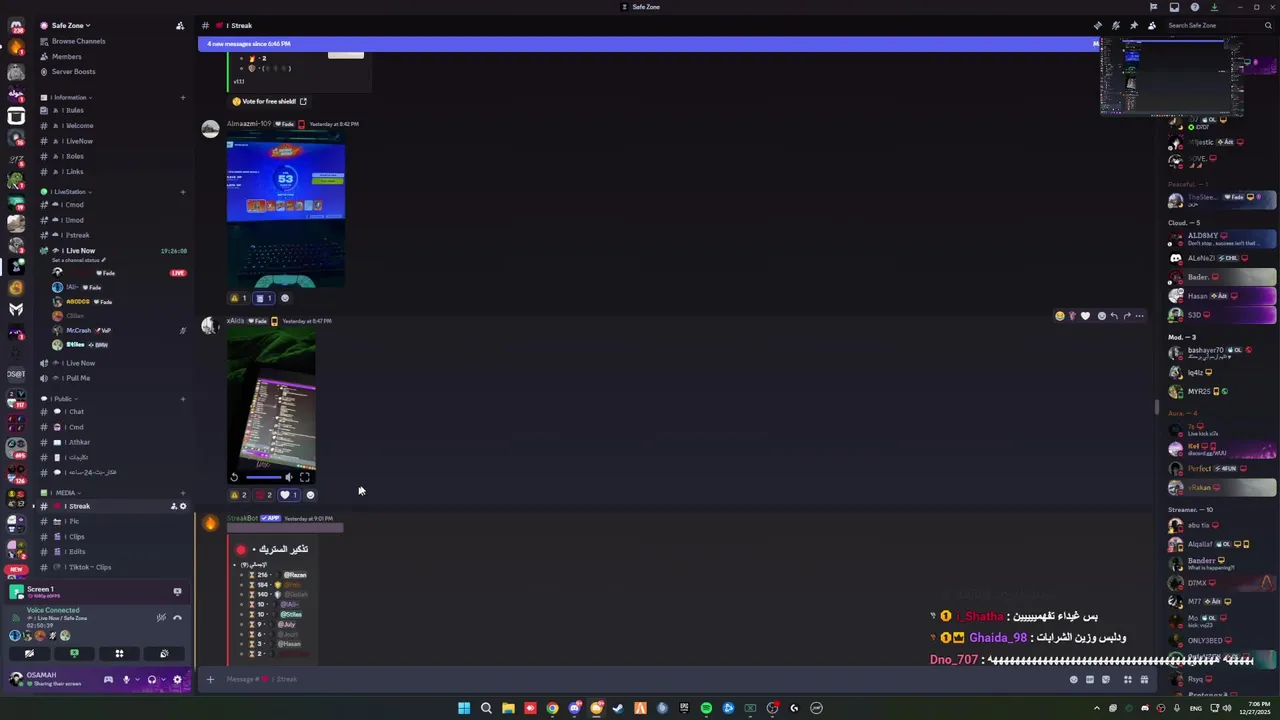
Task: Open Browse Channels
Action: (78, 41)
